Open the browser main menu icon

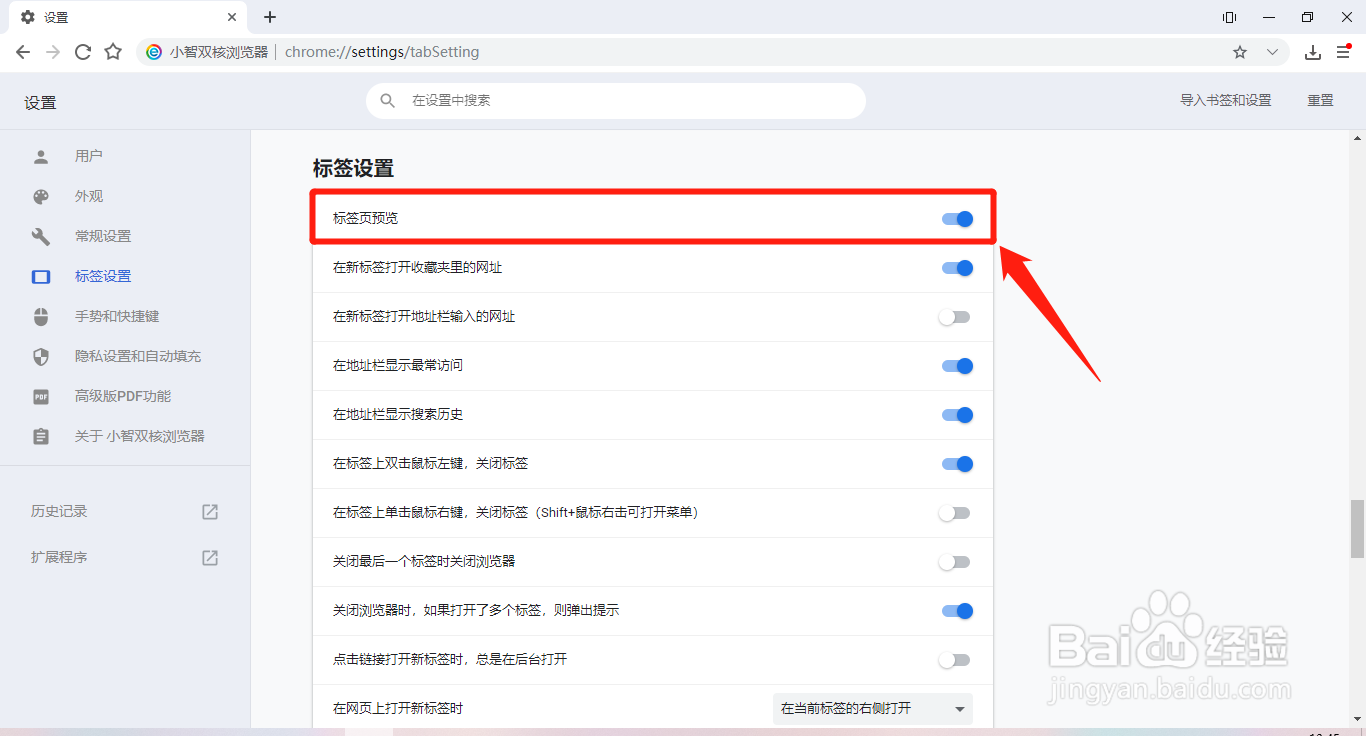pyautogui.click(x=1343, y=52)
